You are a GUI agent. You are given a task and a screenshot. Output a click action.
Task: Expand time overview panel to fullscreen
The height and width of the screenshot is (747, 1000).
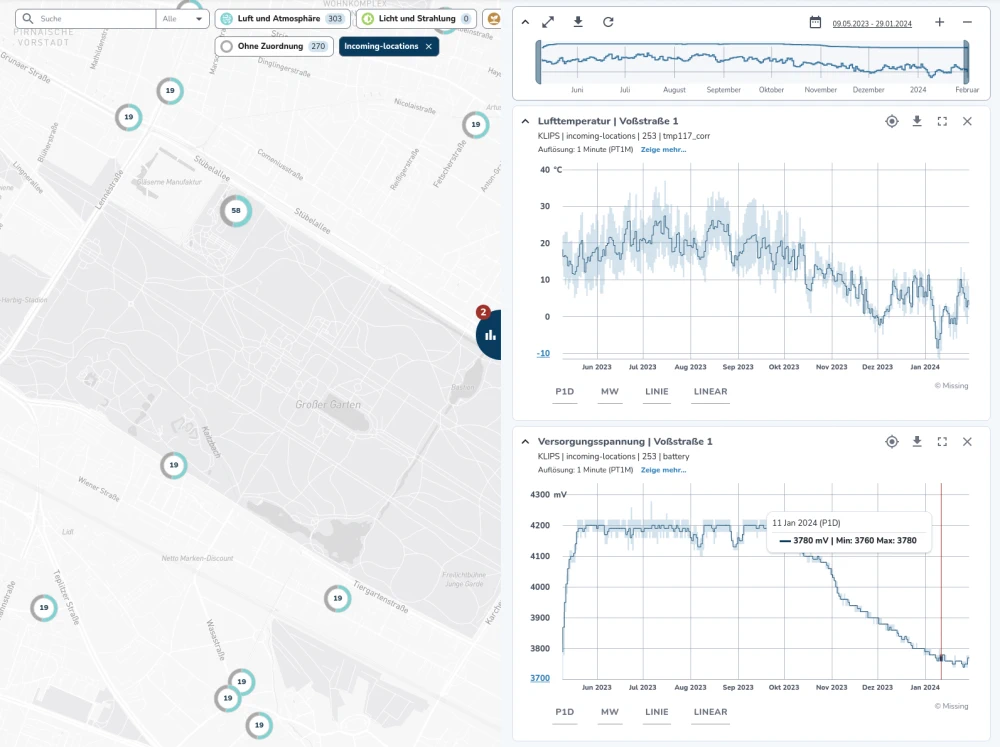click(x=548, y=22)
